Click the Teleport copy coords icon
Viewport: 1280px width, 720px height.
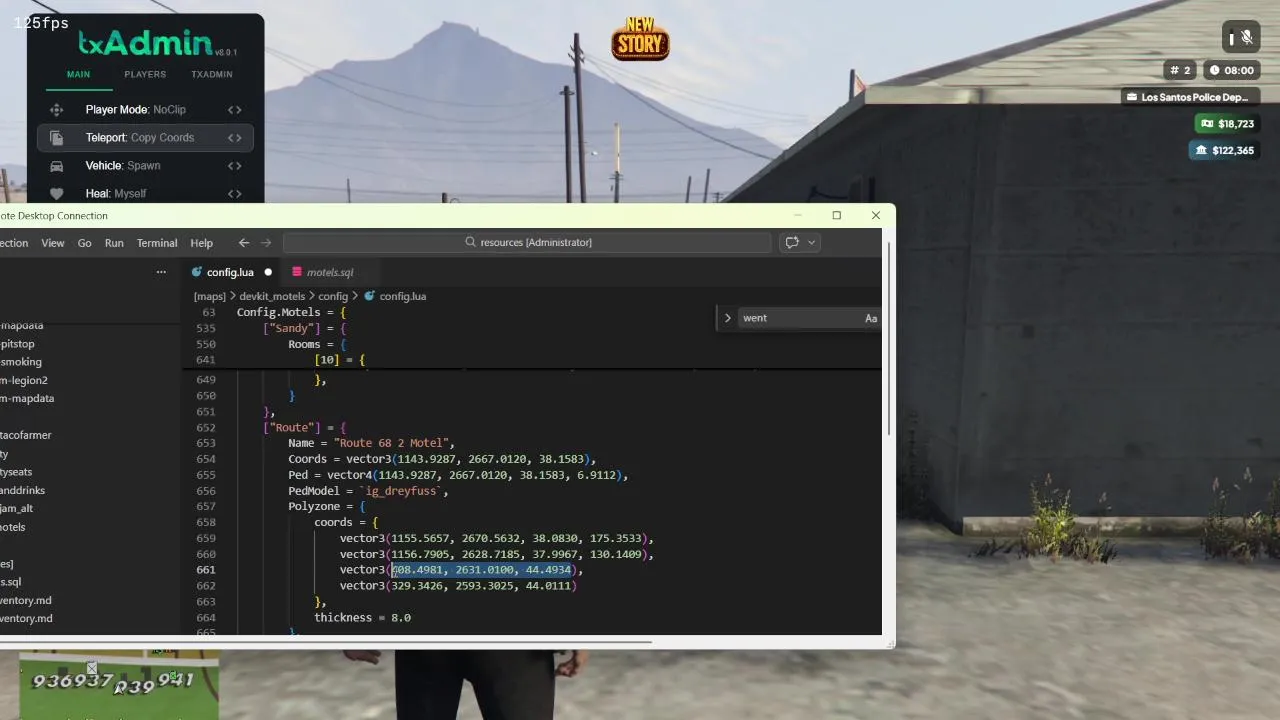tap(57, 138)
